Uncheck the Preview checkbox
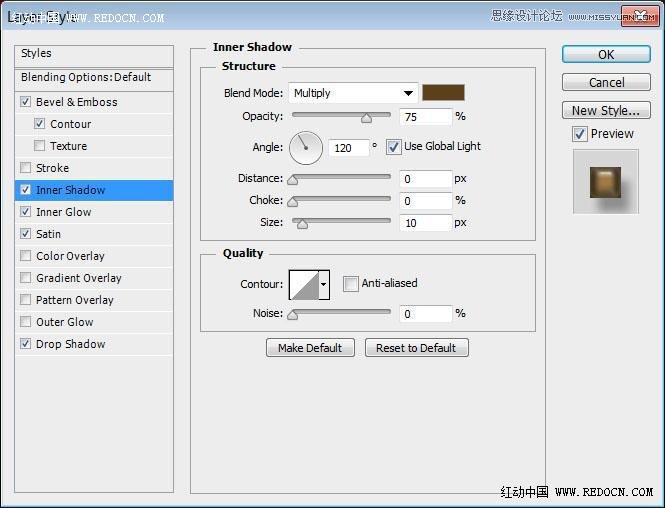The height and width of the screenshot is (508, 665). tap(579, 134)
